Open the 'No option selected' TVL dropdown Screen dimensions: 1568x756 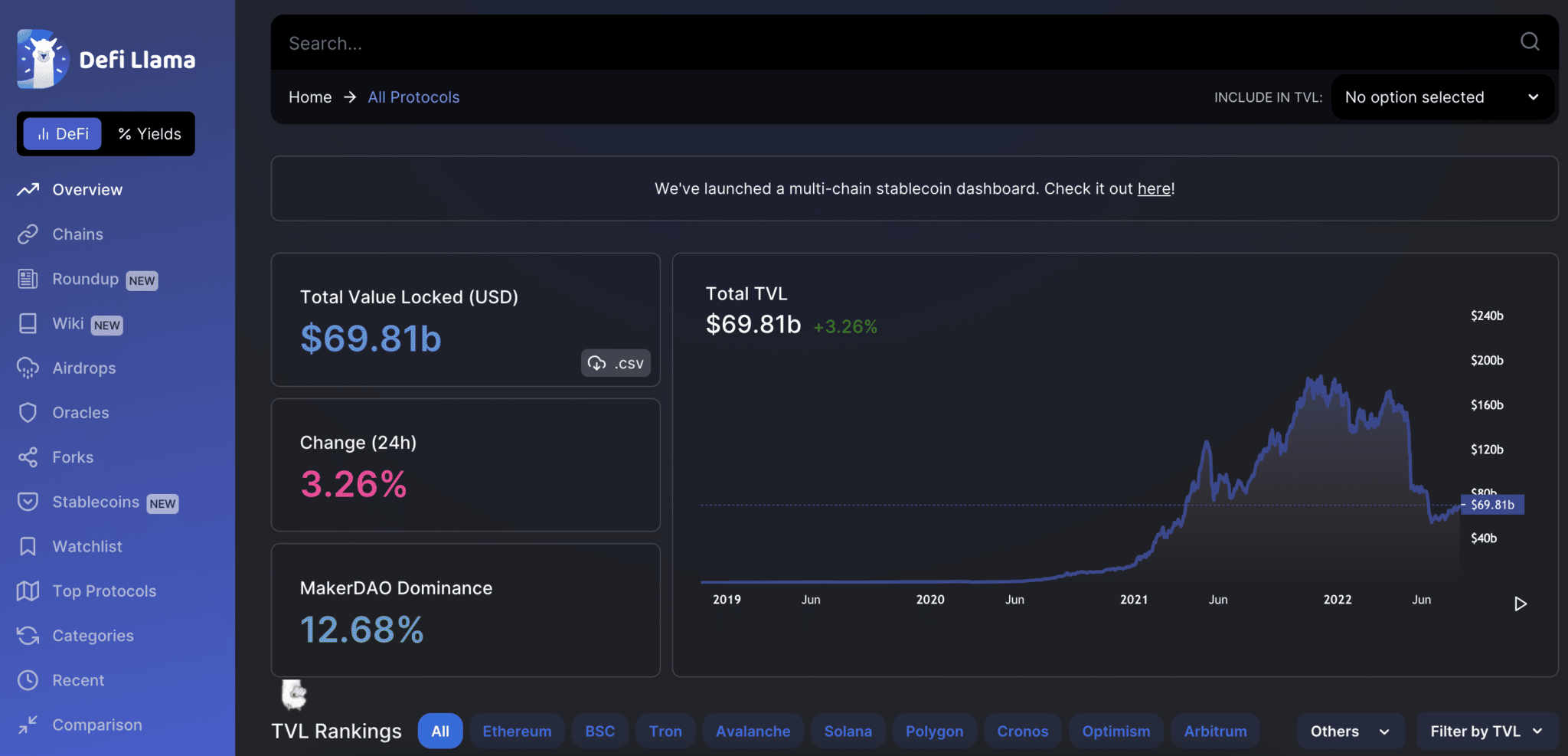1442,97
